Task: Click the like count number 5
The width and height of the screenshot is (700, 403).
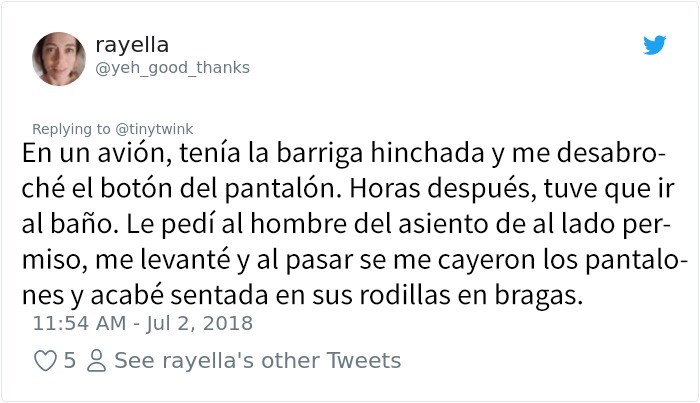Action: 69,360
